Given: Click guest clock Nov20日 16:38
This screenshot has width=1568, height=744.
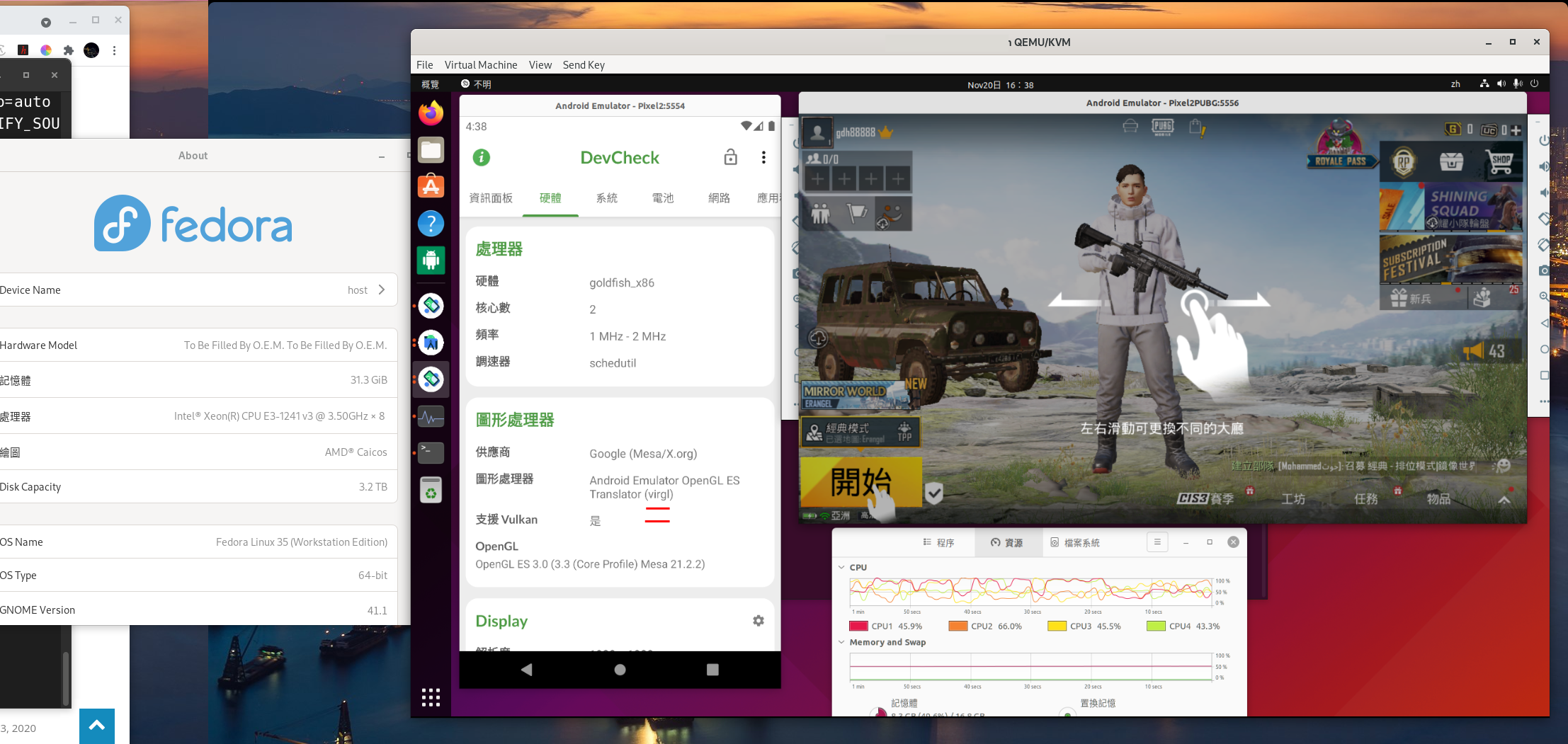Looking at the screenshot, I should 1001,85.
